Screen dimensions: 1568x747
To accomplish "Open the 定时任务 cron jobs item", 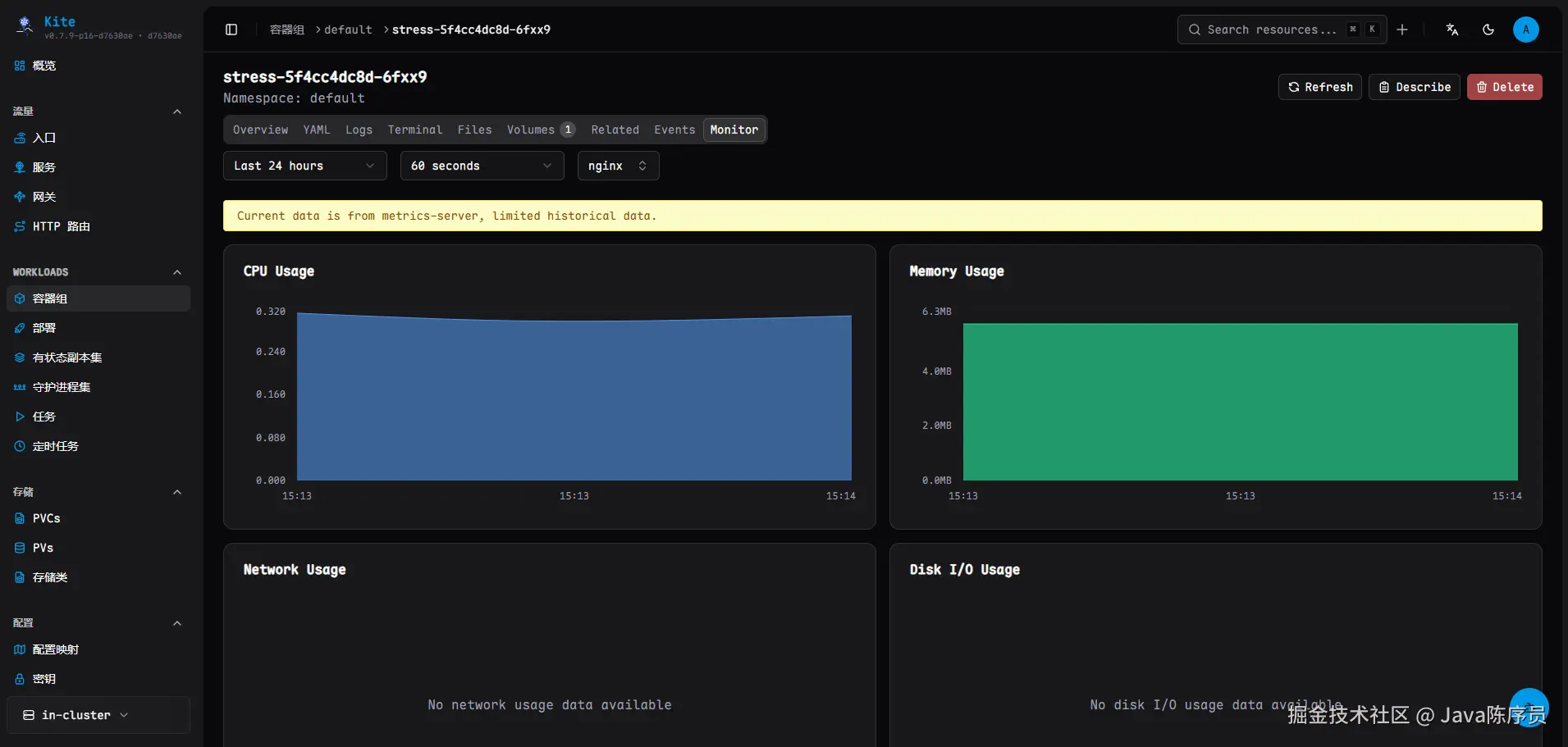I will tap(55, 446).
